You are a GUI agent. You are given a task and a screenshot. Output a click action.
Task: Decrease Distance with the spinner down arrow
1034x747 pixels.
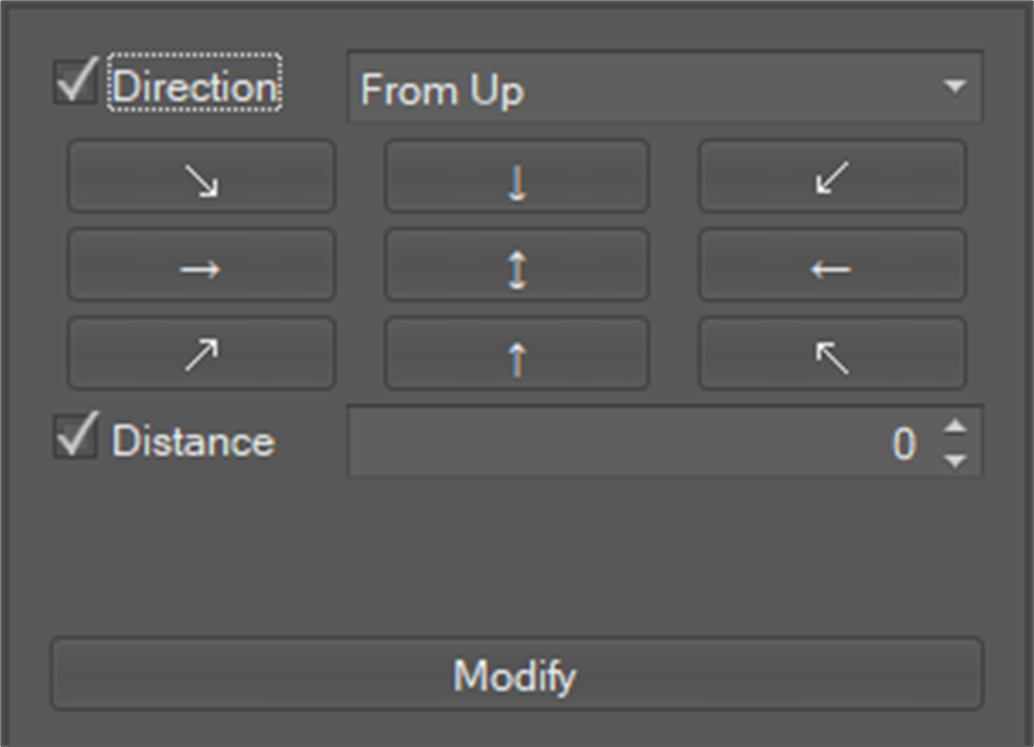click(956, 460)
